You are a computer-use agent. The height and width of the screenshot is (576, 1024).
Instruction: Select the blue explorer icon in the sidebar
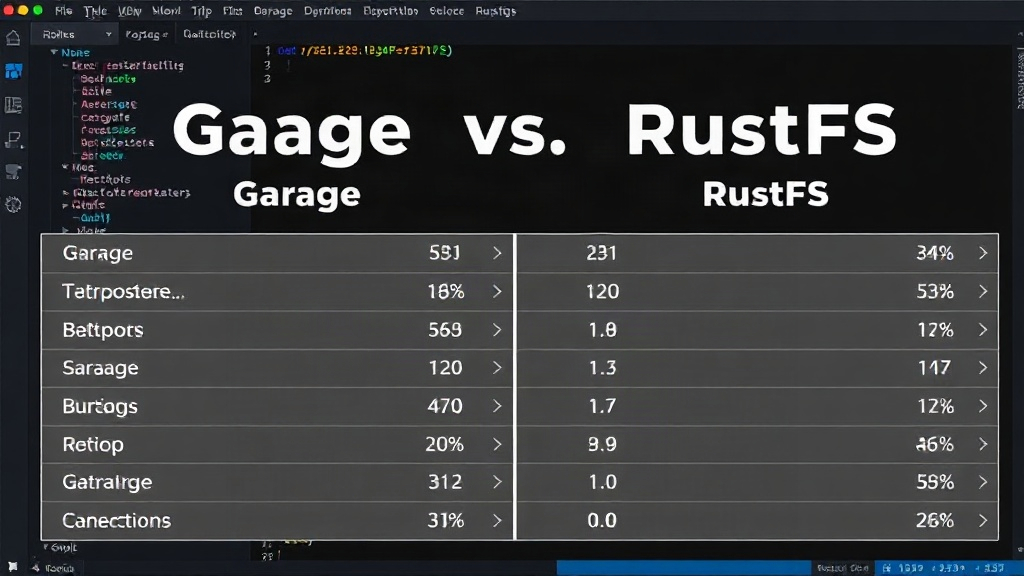[13, 71]
